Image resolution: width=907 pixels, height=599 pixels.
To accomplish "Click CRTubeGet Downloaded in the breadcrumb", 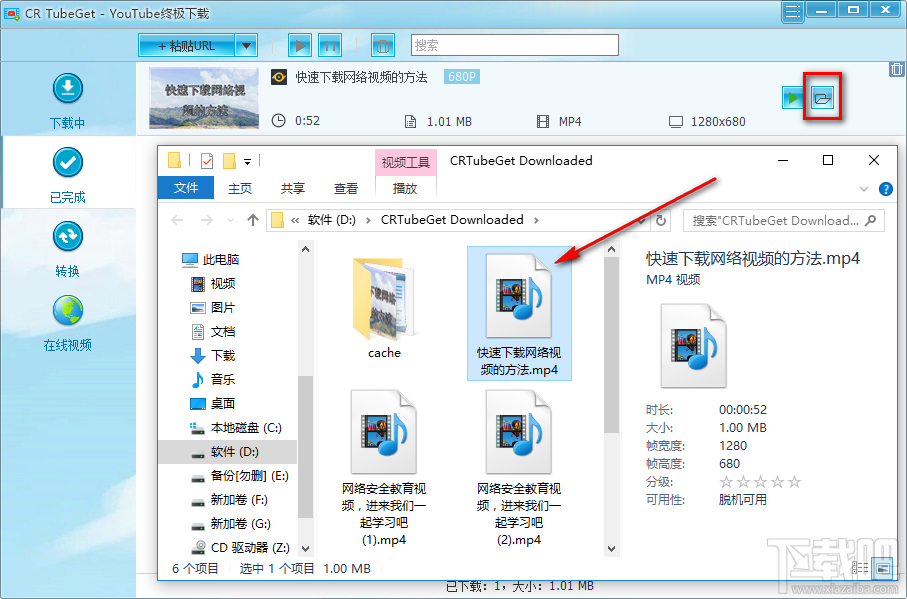I will 452,220.
